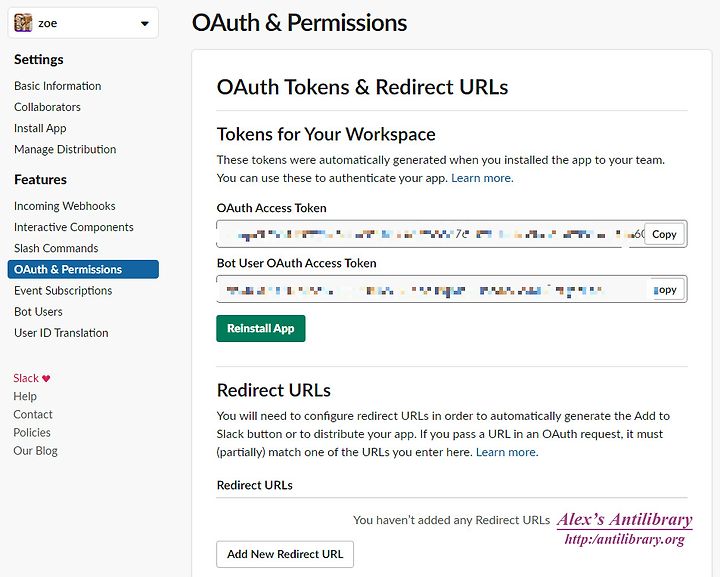
Task: Open Basic Information settings
Action: [x=57, y=86]
